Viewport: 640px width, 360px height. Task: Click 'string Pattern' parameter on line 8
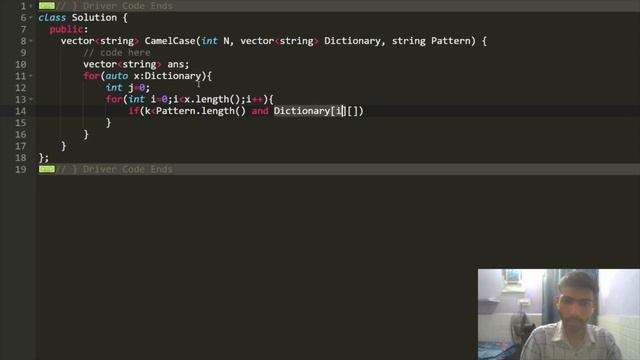tap(431, 41)
